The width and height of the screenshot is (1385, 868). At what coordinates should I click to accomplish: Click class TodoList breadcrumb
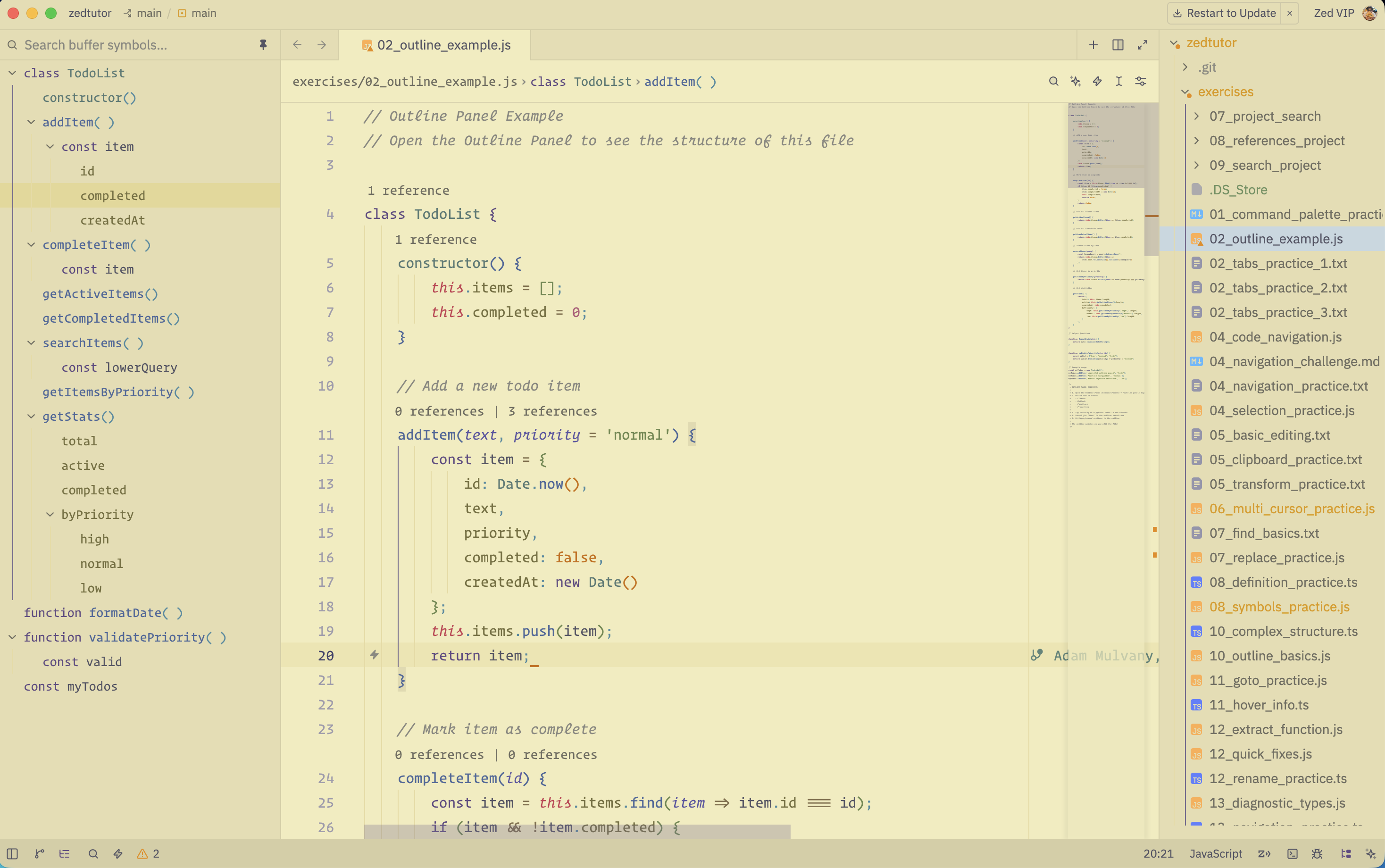click(580, 82)
